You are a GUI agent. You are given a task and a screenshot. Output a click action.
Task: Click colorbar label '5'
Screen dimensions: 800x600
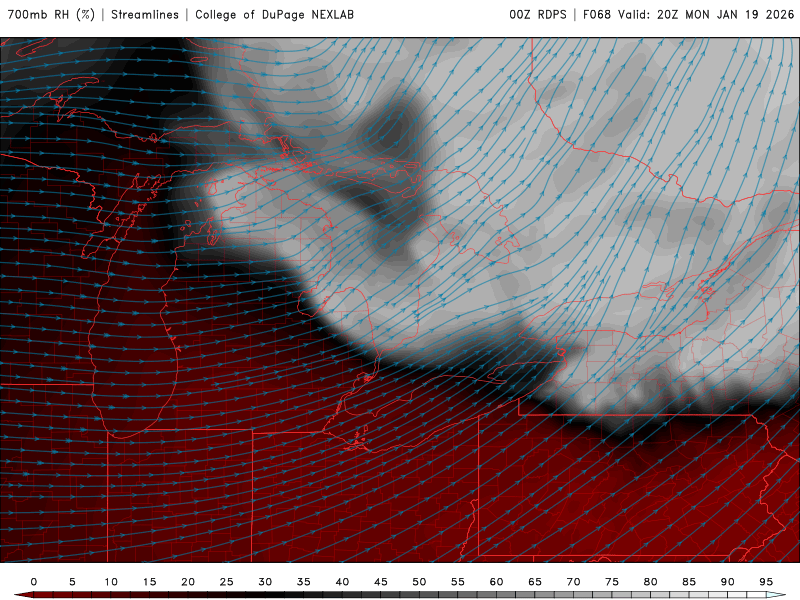pyautogui.click(x=72, y=582)
